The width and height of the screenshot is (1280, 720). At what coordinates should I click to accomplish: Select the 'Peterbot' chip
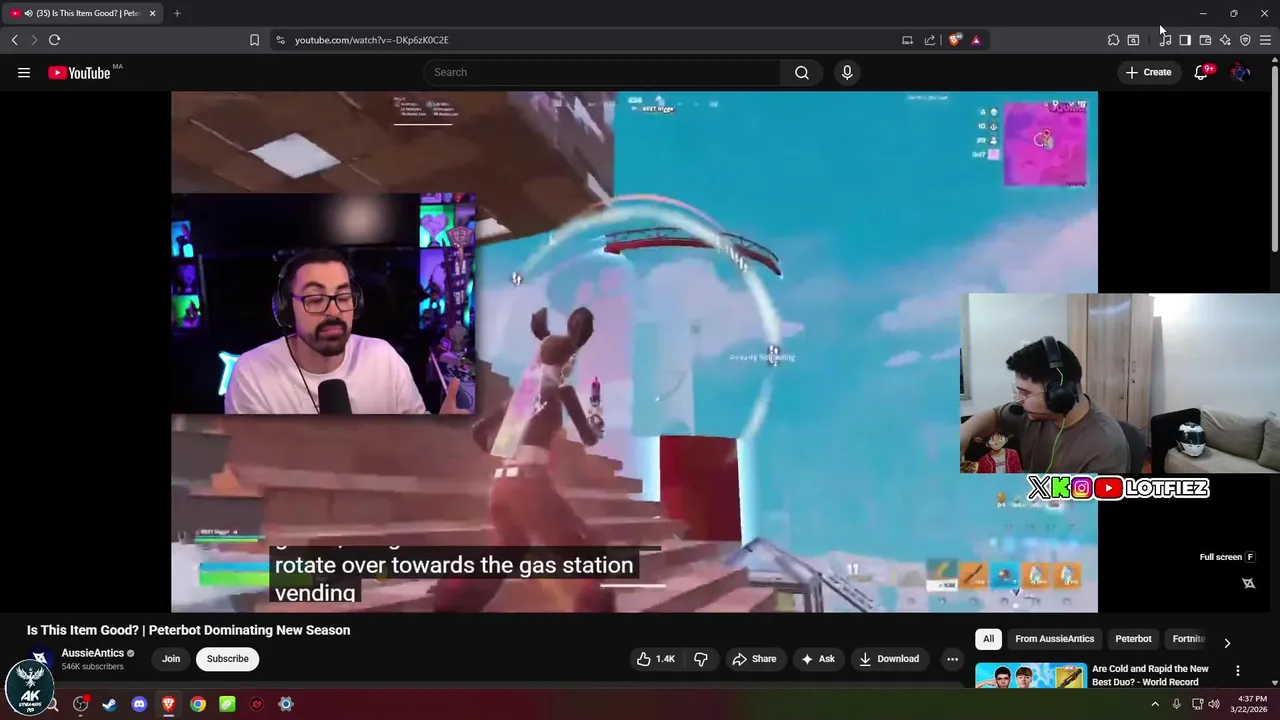[x=1133, y=639]
